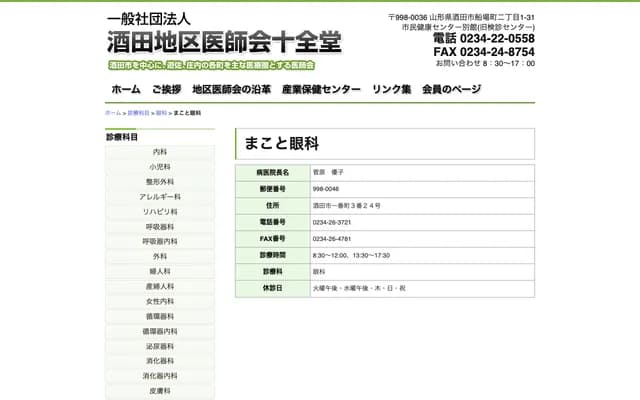The image size is (640, 400).
Task: Select アレルギー科 from the sidebar
Action: point(160,197)
